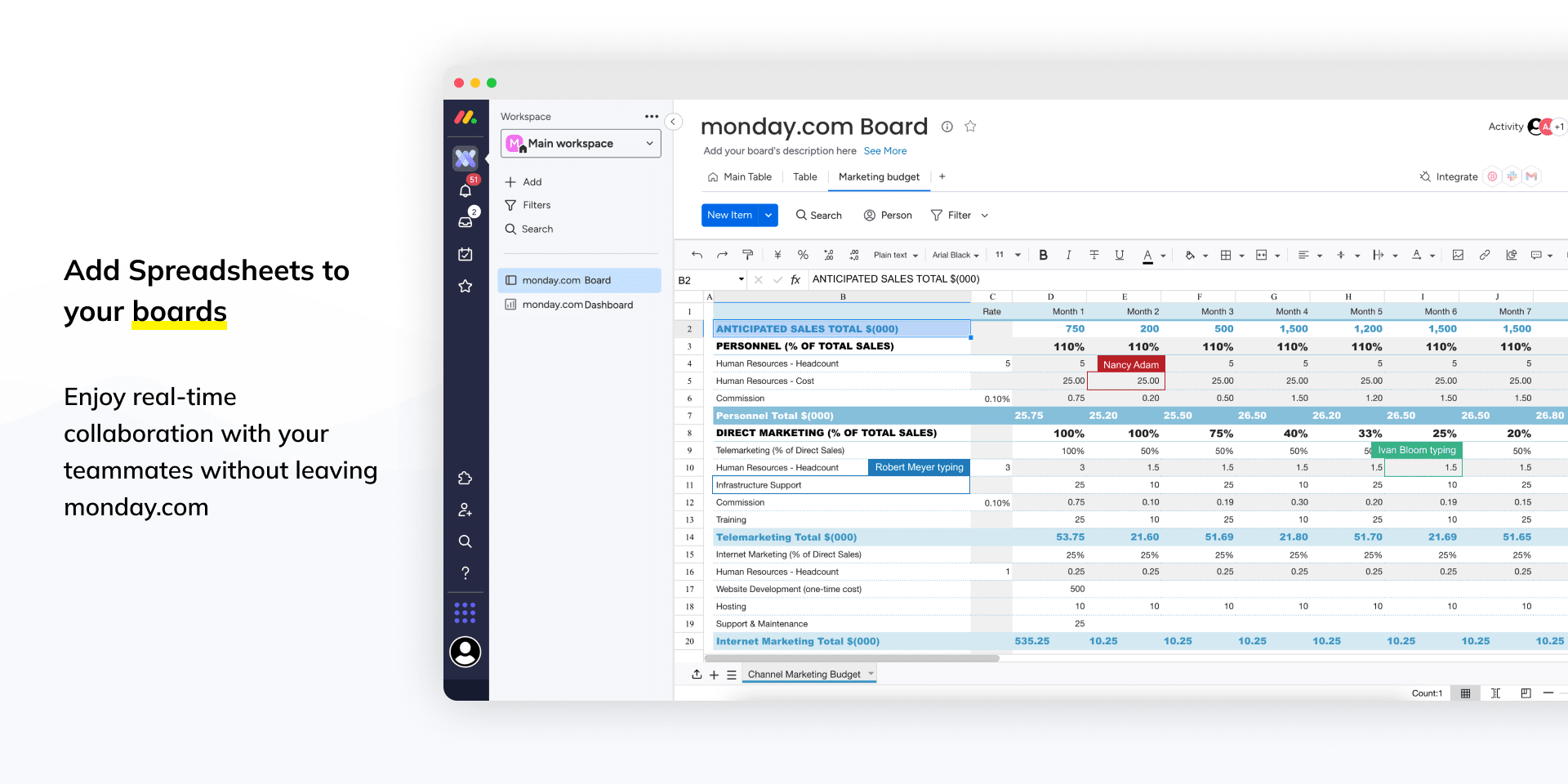Toggle italic formatting

(1068, 255)
